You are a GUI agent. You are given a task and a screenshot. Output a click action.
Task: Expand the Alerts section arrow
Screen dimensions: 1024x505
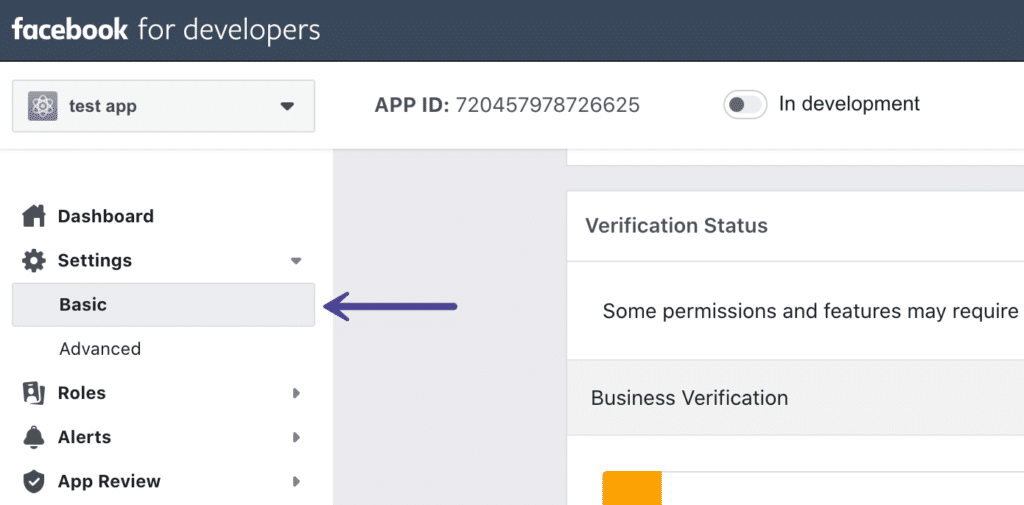(296, 437)
